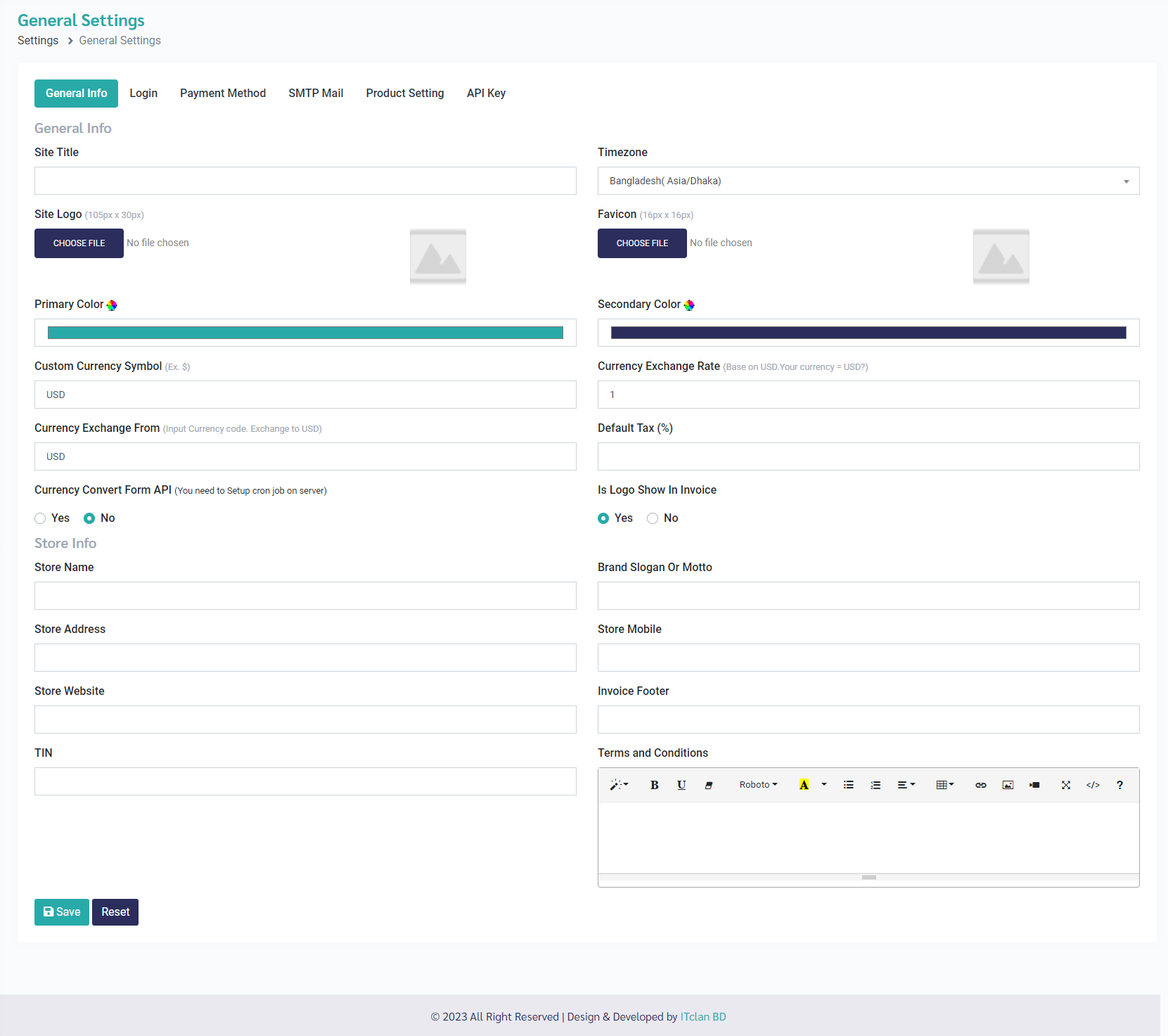Screen dimensions: 1168x1036
Task: Open the table insert dropdown
Action: coord(944,785)
